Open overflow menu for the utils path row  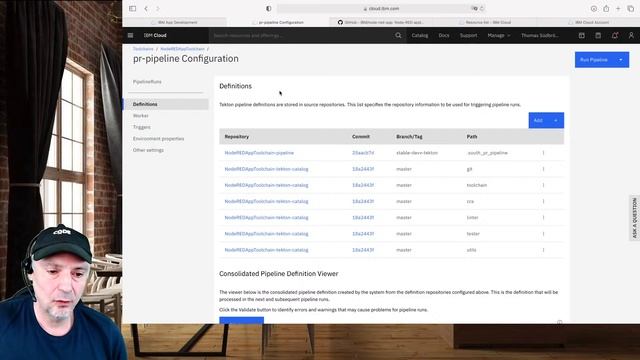point(543,250)
